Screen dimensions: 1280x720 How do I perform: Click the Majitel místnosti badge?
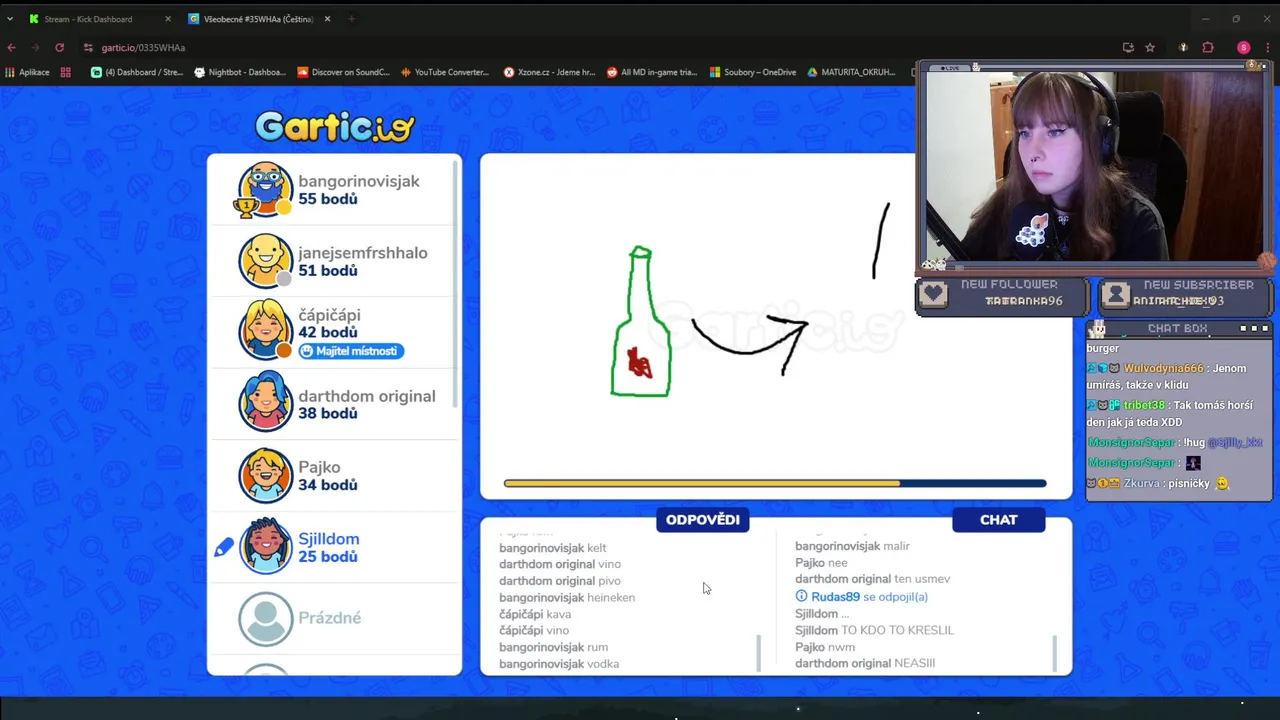point(351,351)
